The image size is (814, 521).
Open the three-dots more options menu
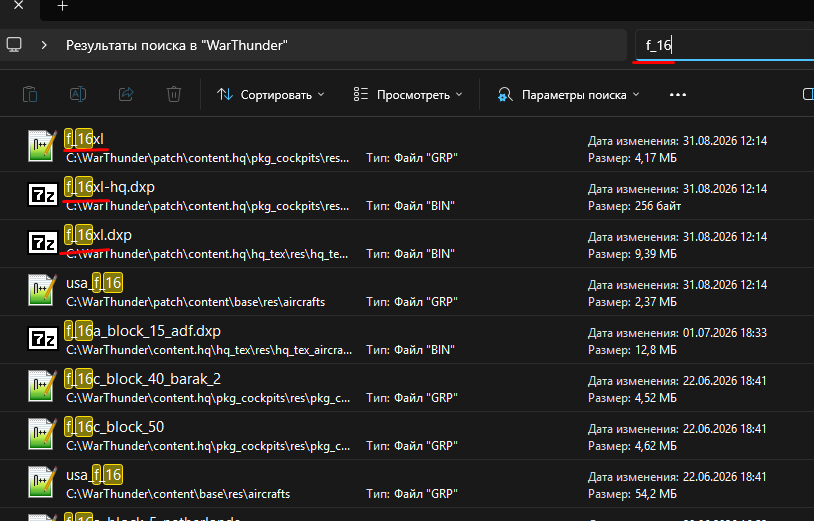(678, 94)
